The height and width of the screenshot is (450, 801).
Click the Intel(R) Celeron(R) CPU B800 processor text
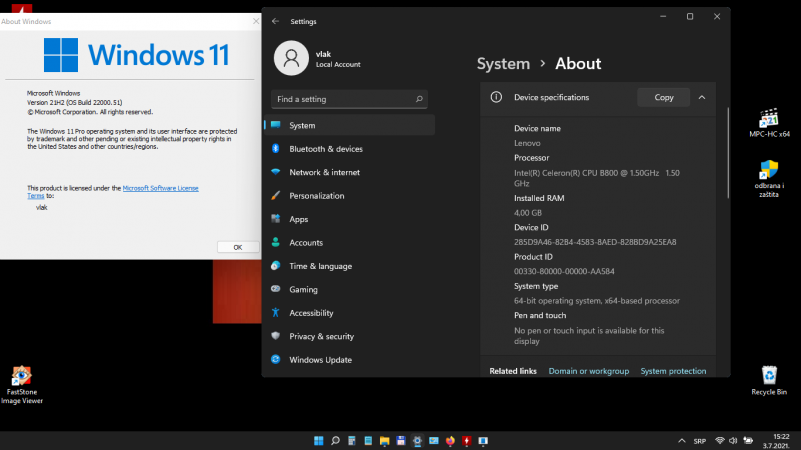click(x=597, y=178)
